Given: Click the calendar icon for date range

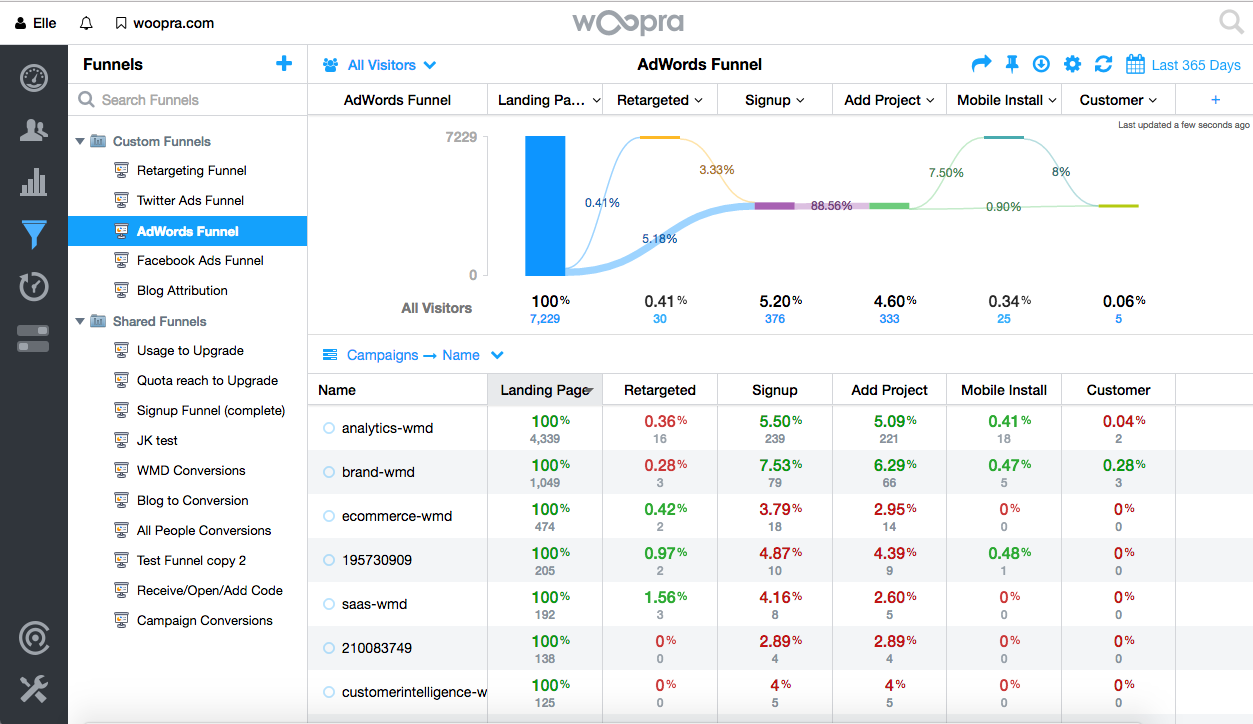Looking at the screenshot, I should pos(1135,64).
